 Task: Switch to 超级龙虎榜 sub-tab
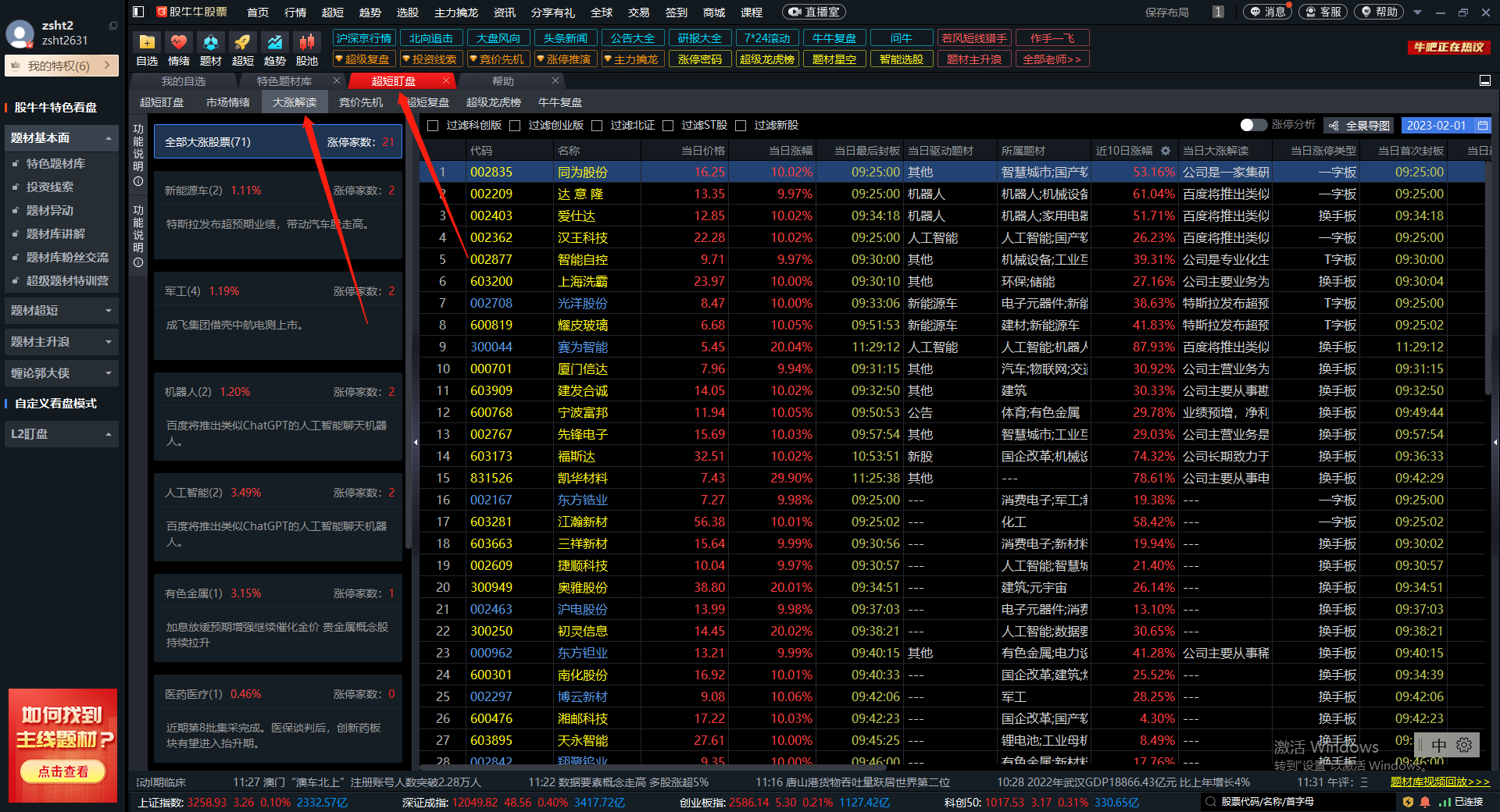coord(494,102)
